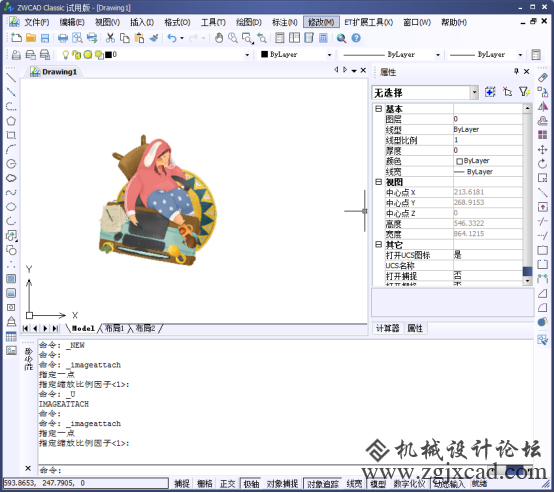Open the 绘图(D) menu
Image resolution: width=554 pixels, height=493 pixels.
tap(249, 22)
